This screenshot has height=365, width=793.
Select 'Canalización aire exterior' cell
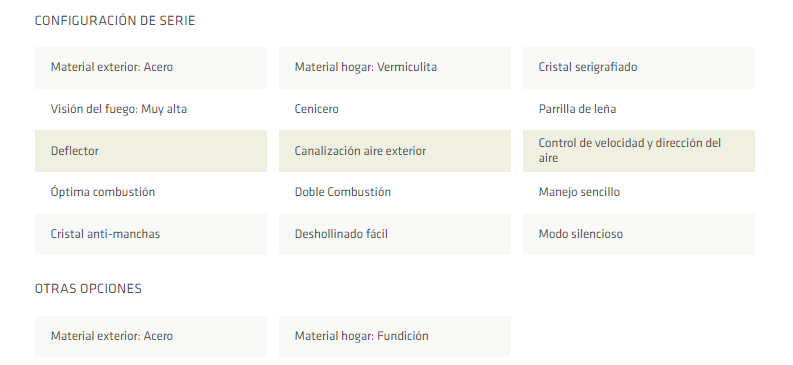394,151
